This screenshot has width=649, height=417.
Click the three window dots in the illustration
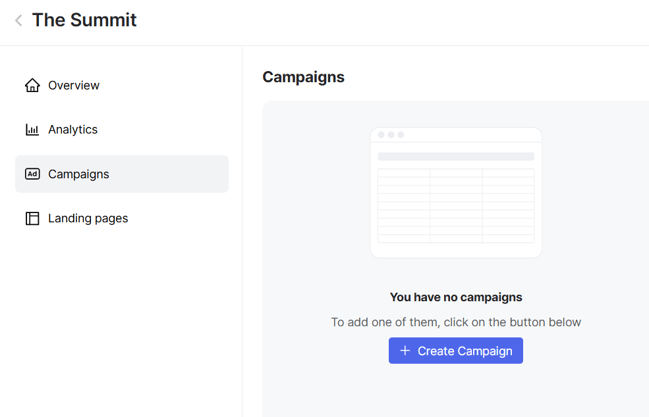[x=391, y=135]
